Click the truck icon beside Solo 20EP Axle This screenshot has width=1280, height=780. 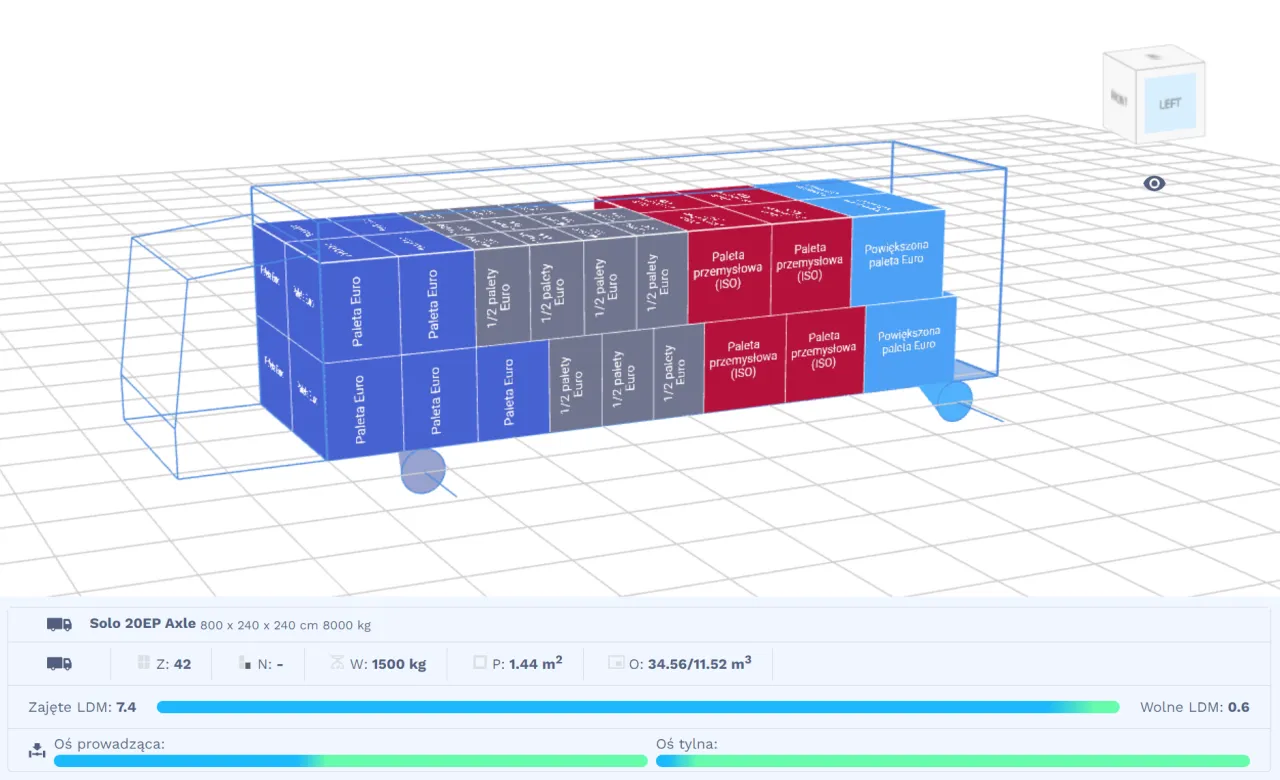pyautogui.click(x=59, y=625)
